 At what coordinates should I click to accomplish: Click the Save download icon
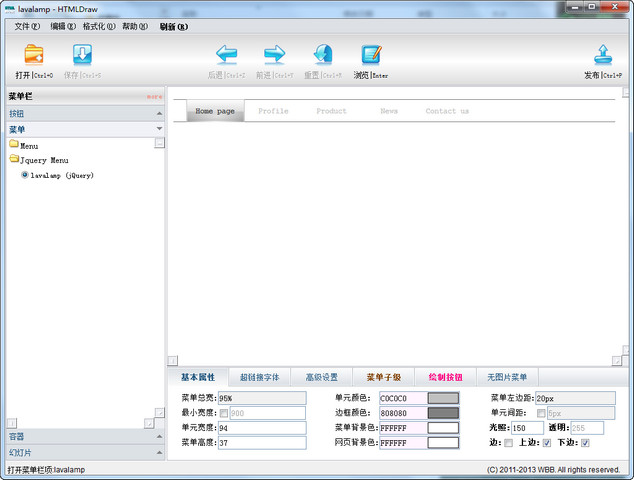[82, 55]
